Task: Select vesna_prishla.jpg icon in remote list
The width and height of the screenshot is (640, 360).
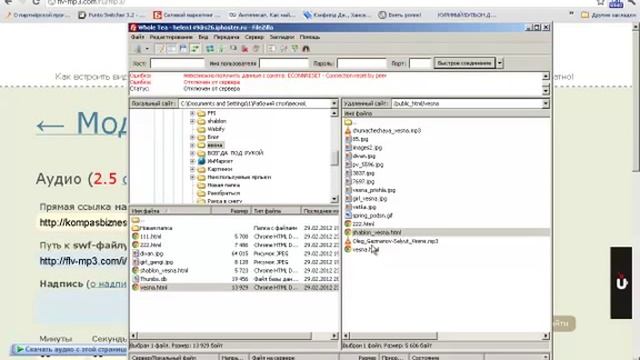Action: [348, 190]
